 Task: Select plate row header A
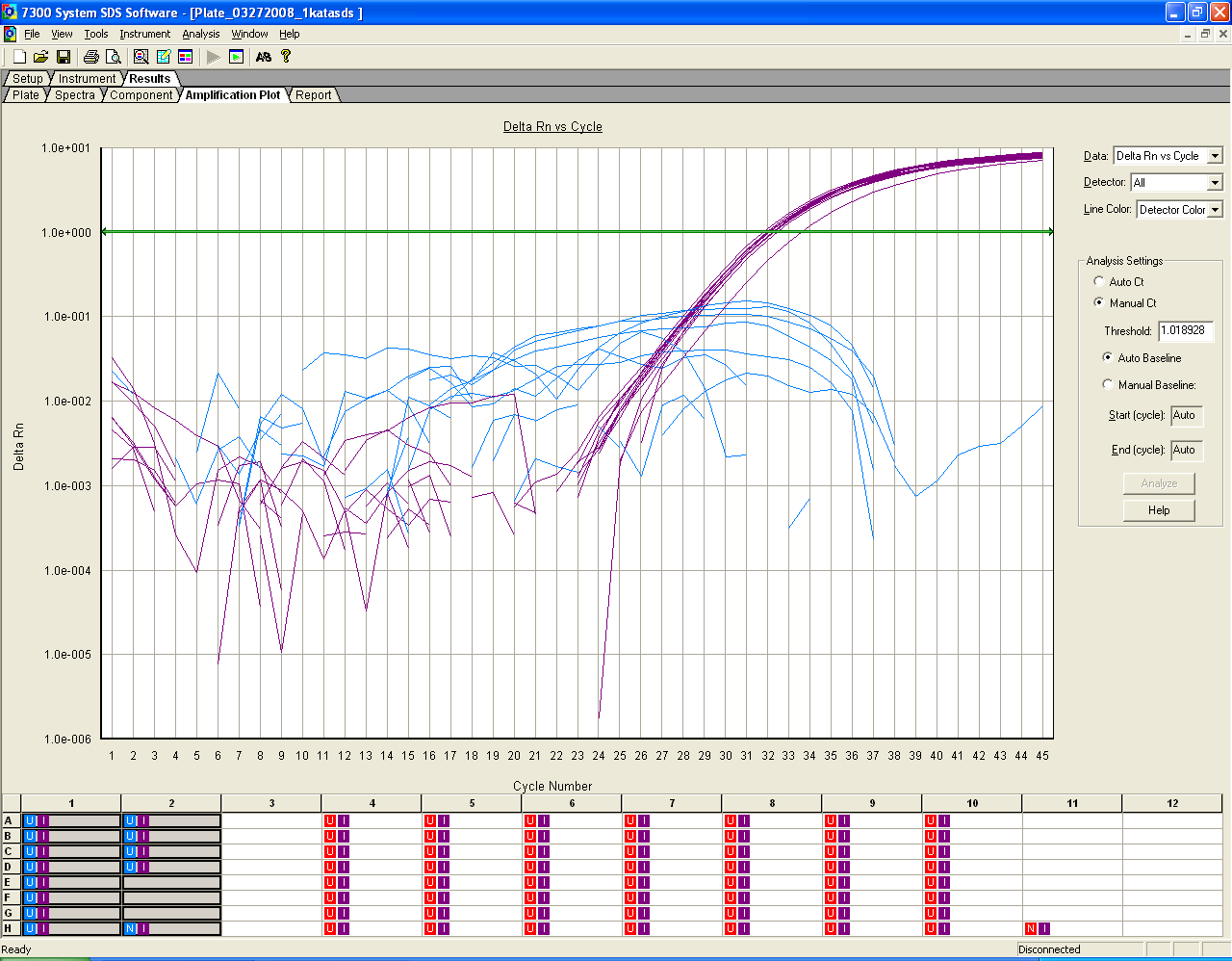click(11, 820)
